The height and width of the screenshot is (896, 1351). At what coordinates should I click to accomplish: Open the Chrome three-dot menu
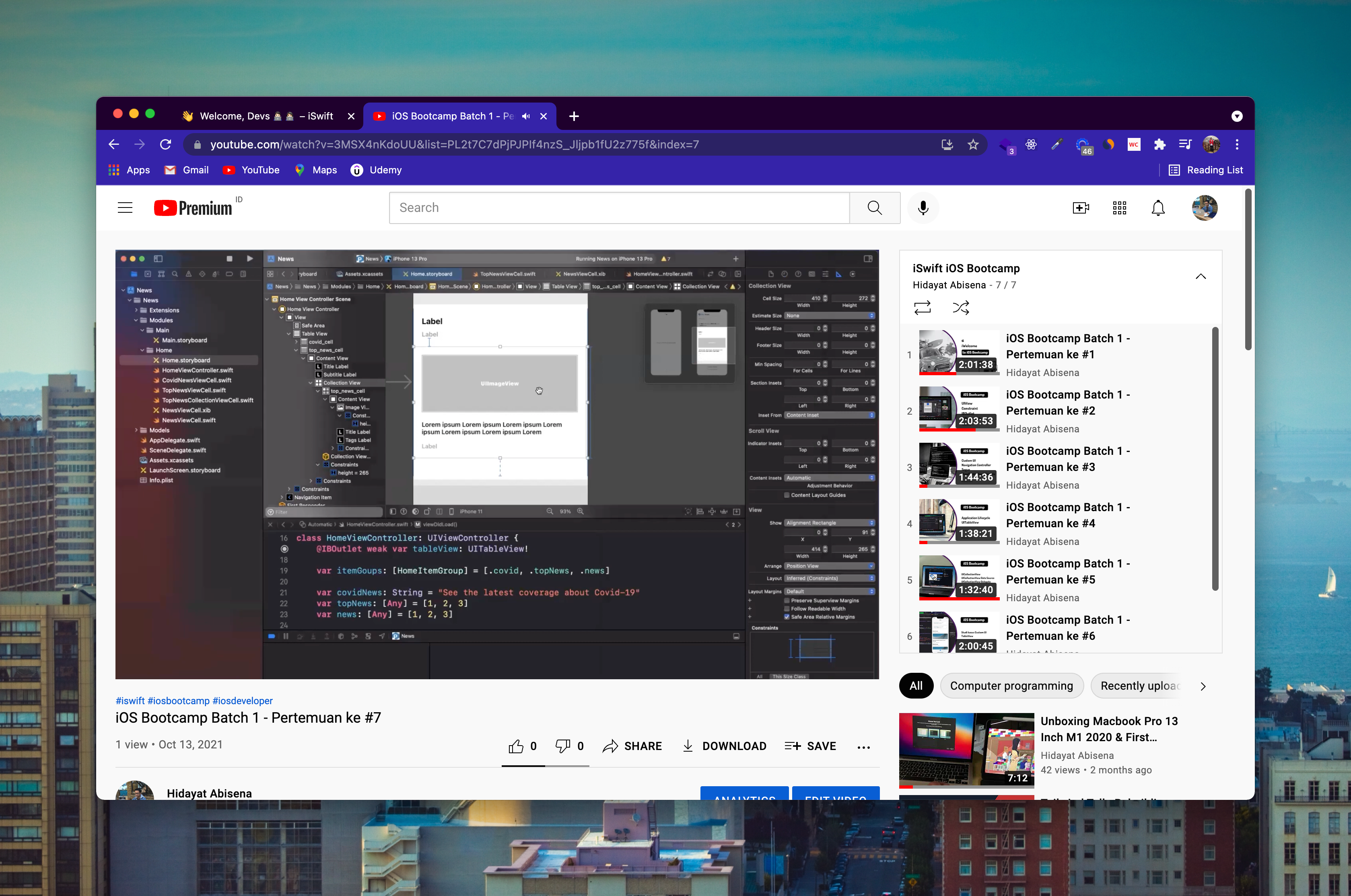click(x=1237, y=144)
